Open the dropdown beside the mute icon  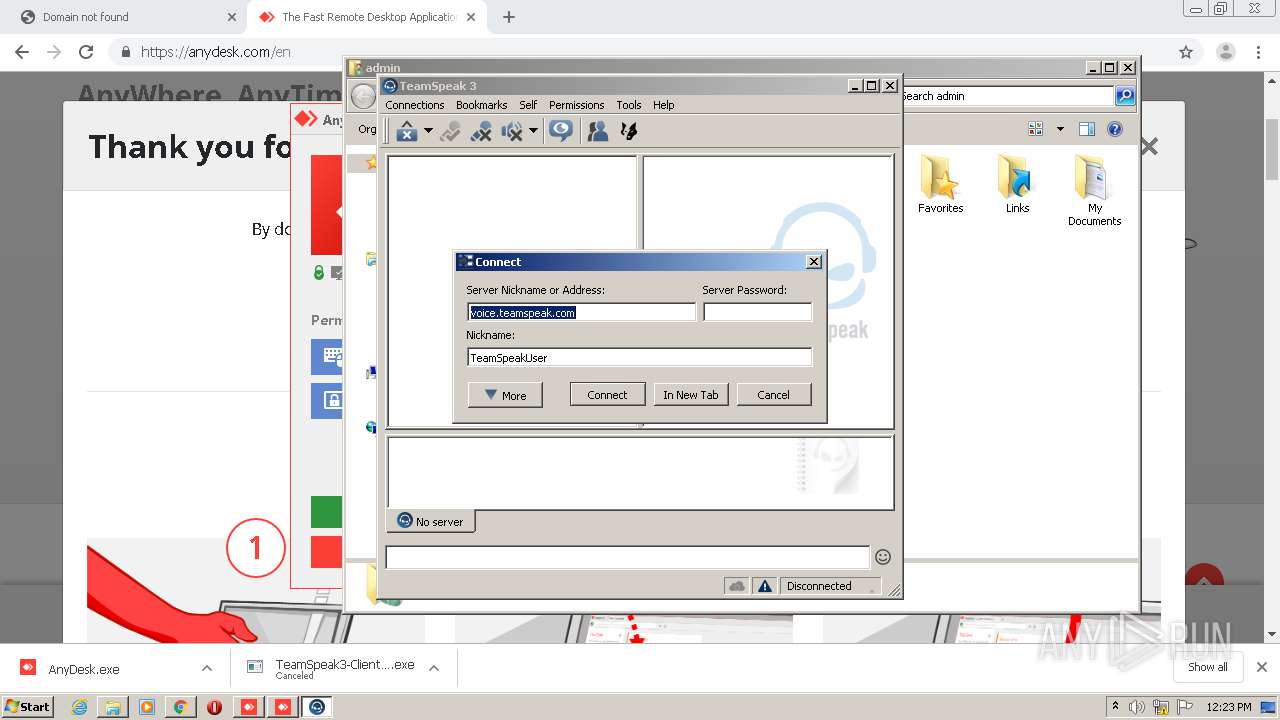[533, 131]
